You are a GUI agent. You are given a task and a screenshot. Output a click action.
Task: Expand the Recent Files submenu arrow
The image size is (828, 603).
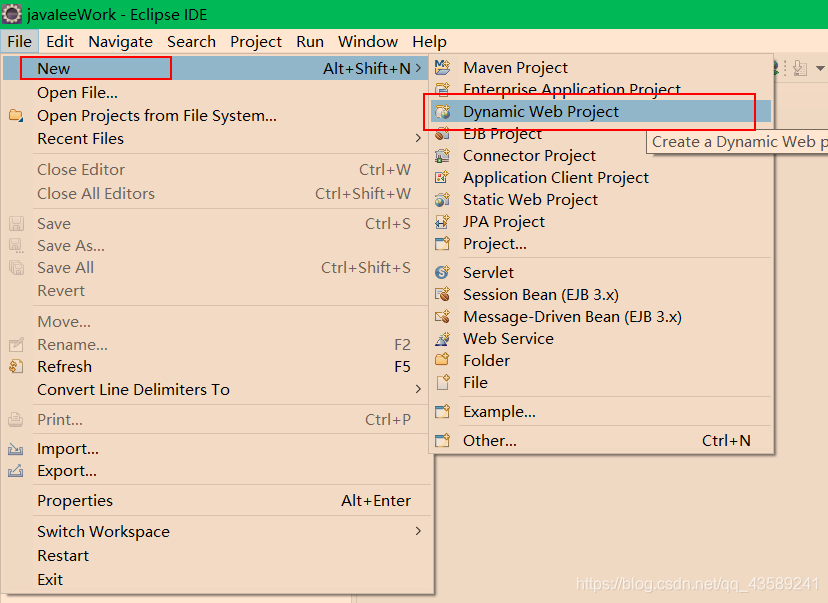click(x=418, y=138)
